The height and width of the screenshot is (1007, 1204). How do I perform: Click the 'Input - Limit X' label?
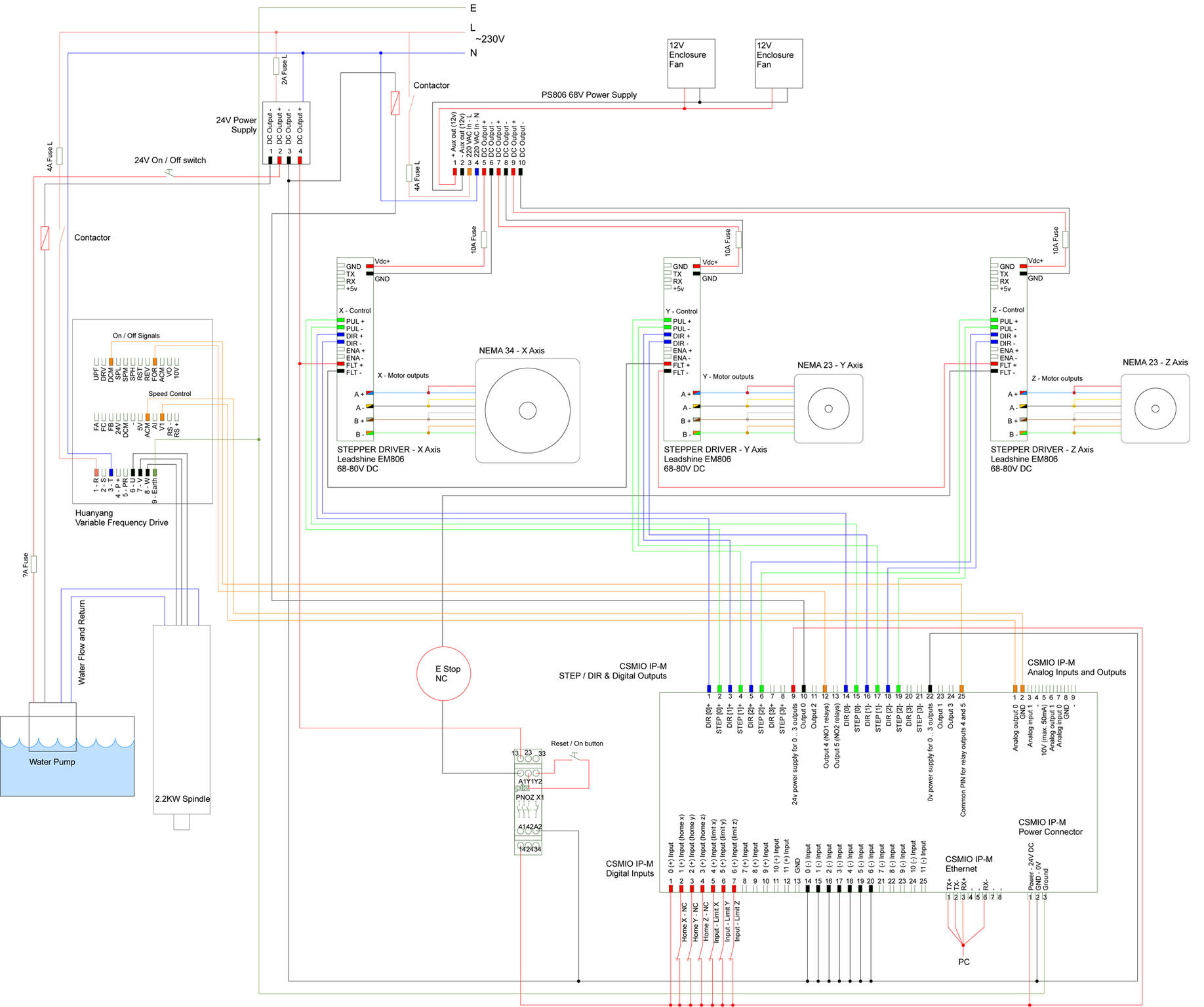716,922
